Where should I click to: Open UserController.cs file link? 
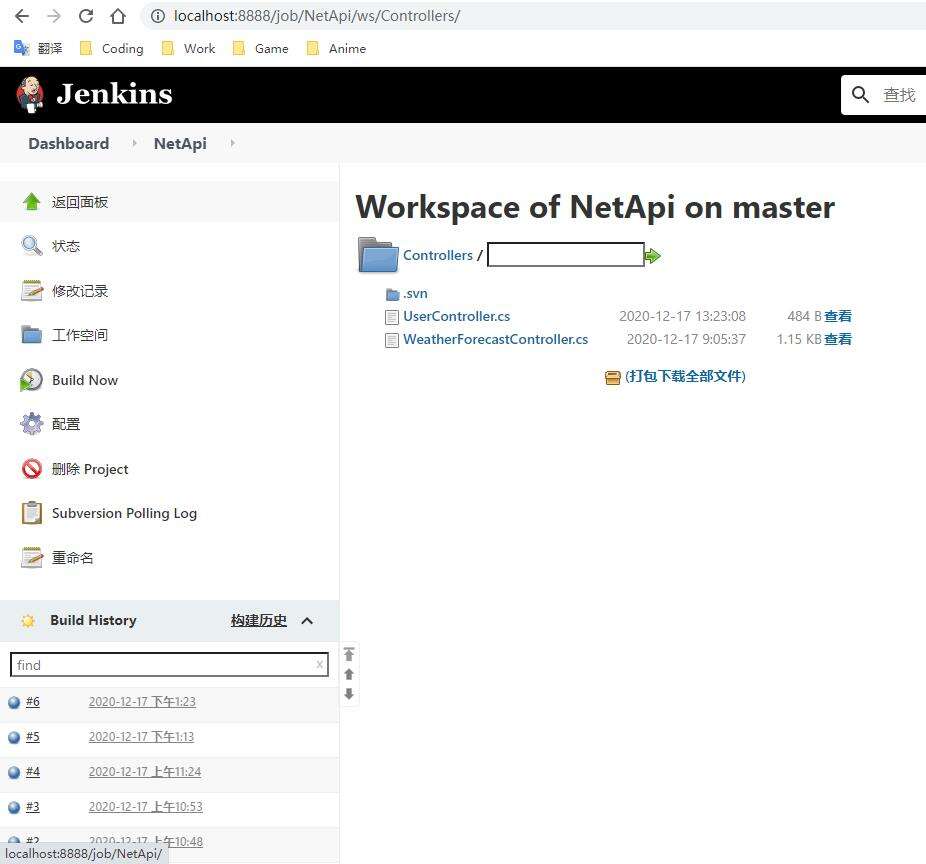457,317
